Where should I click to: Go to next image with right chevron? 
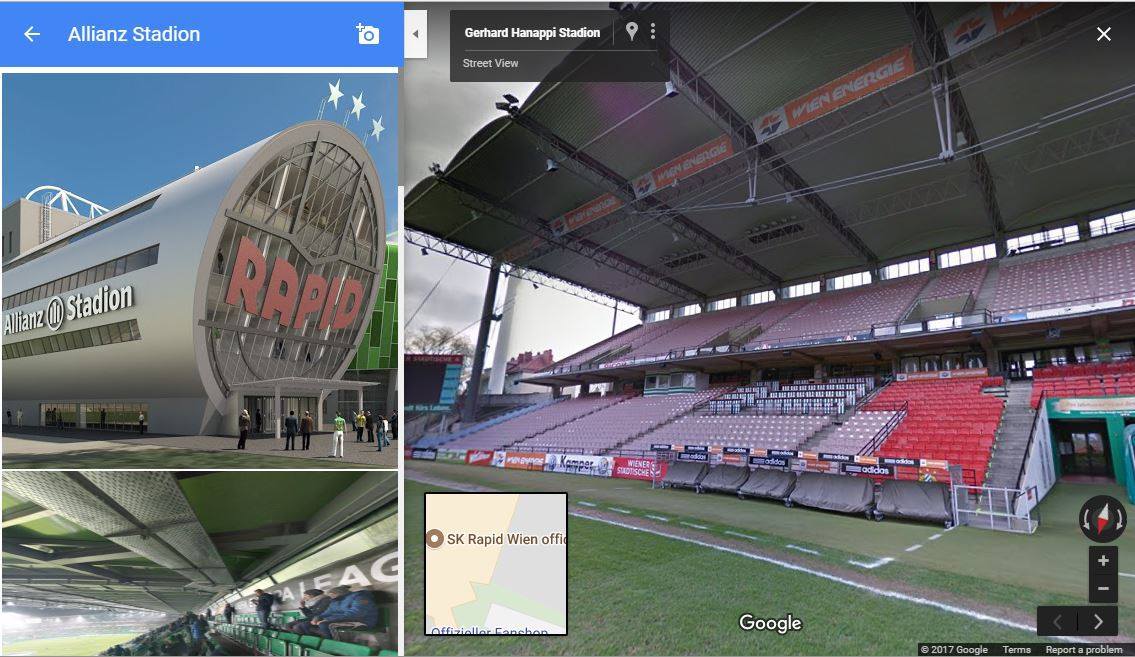coord(1098,622)
